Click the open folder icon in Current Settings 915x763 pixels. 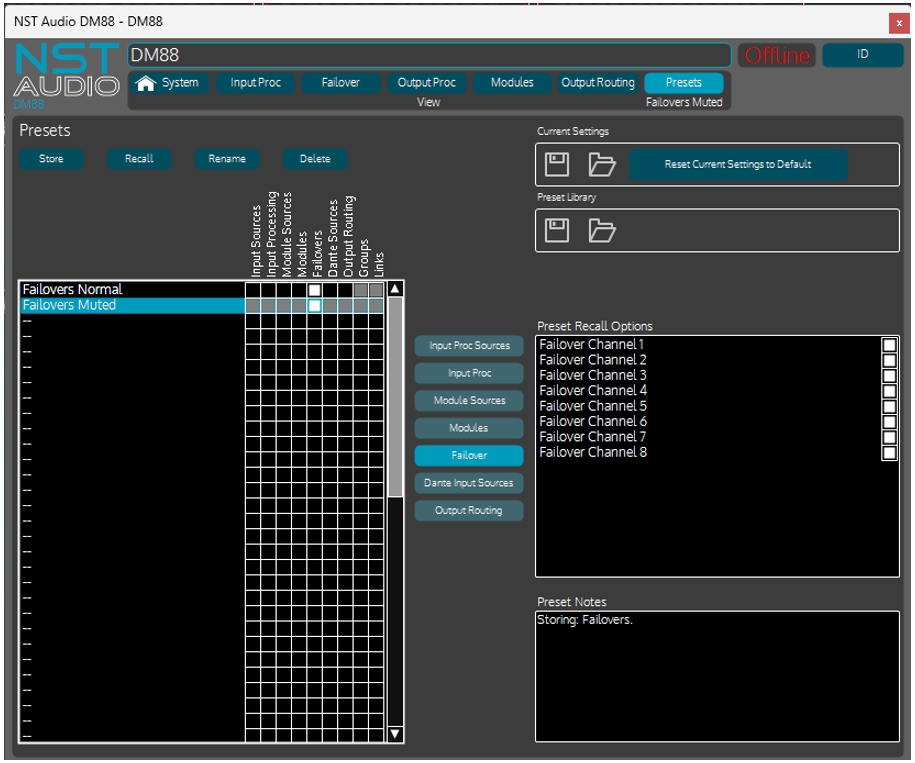point(601,164)
